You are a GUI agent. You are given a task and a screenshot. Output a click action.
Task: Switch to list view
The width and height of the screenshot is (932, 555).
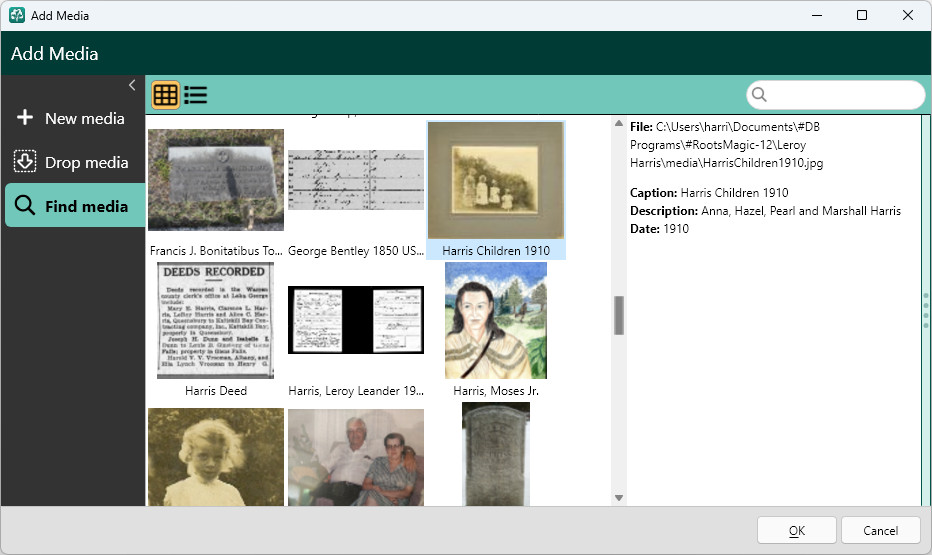coord(196,95)
